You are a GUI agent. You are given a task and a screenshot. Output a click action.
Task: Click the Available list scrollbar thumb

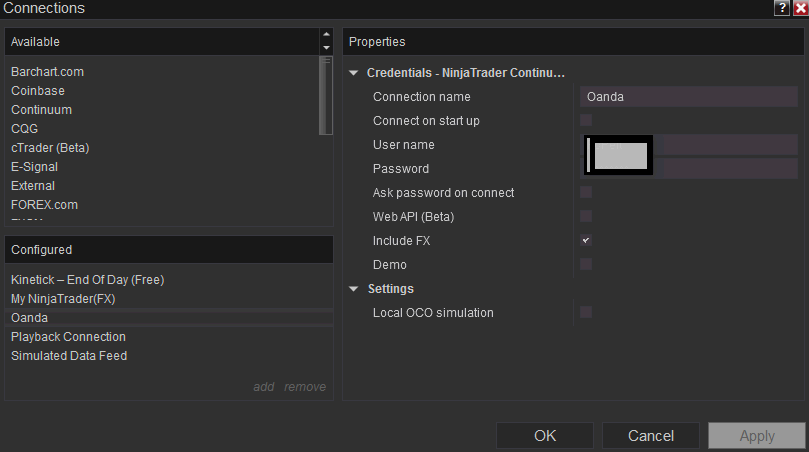click(x=326, y=95)
